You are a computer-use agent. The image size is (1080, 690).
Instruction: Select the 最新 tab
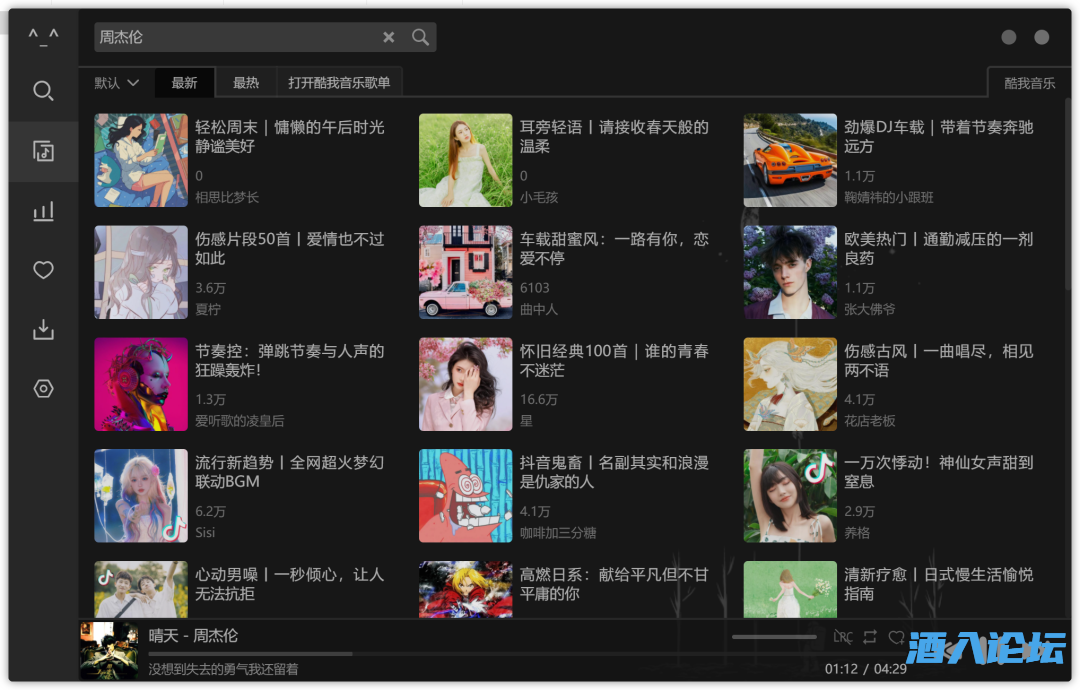click(184, 83)
